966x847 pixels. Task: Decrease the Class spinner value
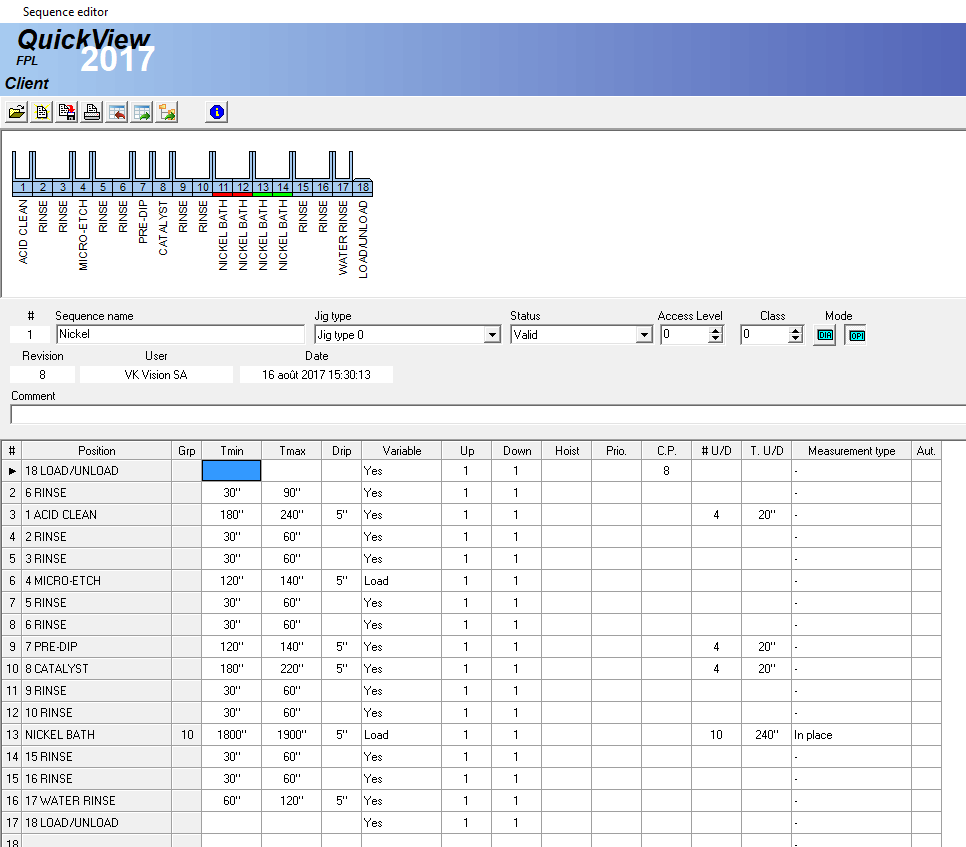(795, 339)
